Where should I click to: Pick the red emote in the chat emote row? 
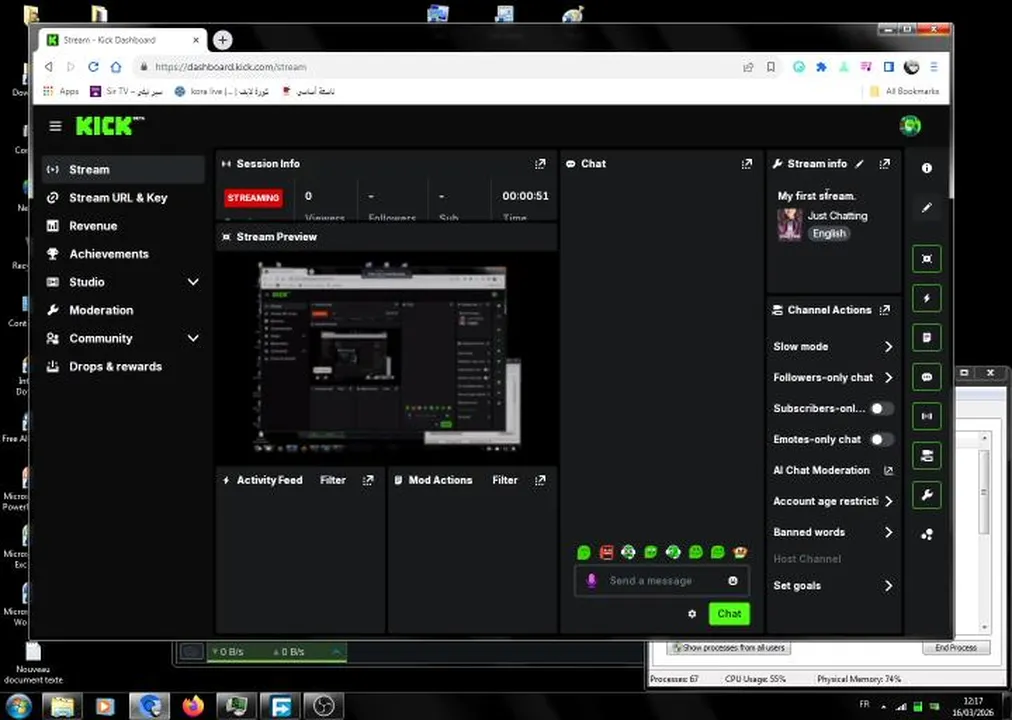[606, 552]
